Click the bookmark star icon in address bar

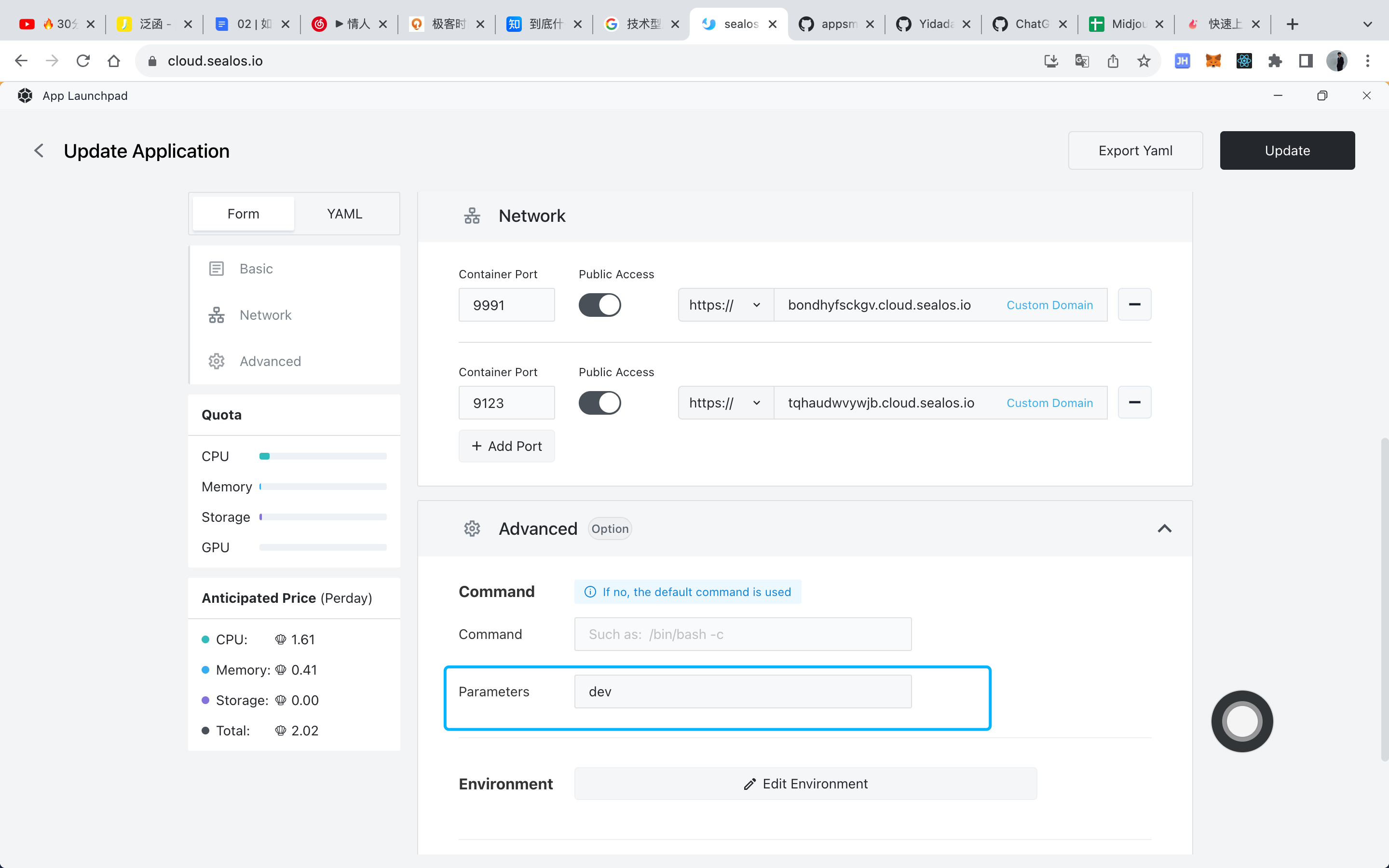point(1144,61)
